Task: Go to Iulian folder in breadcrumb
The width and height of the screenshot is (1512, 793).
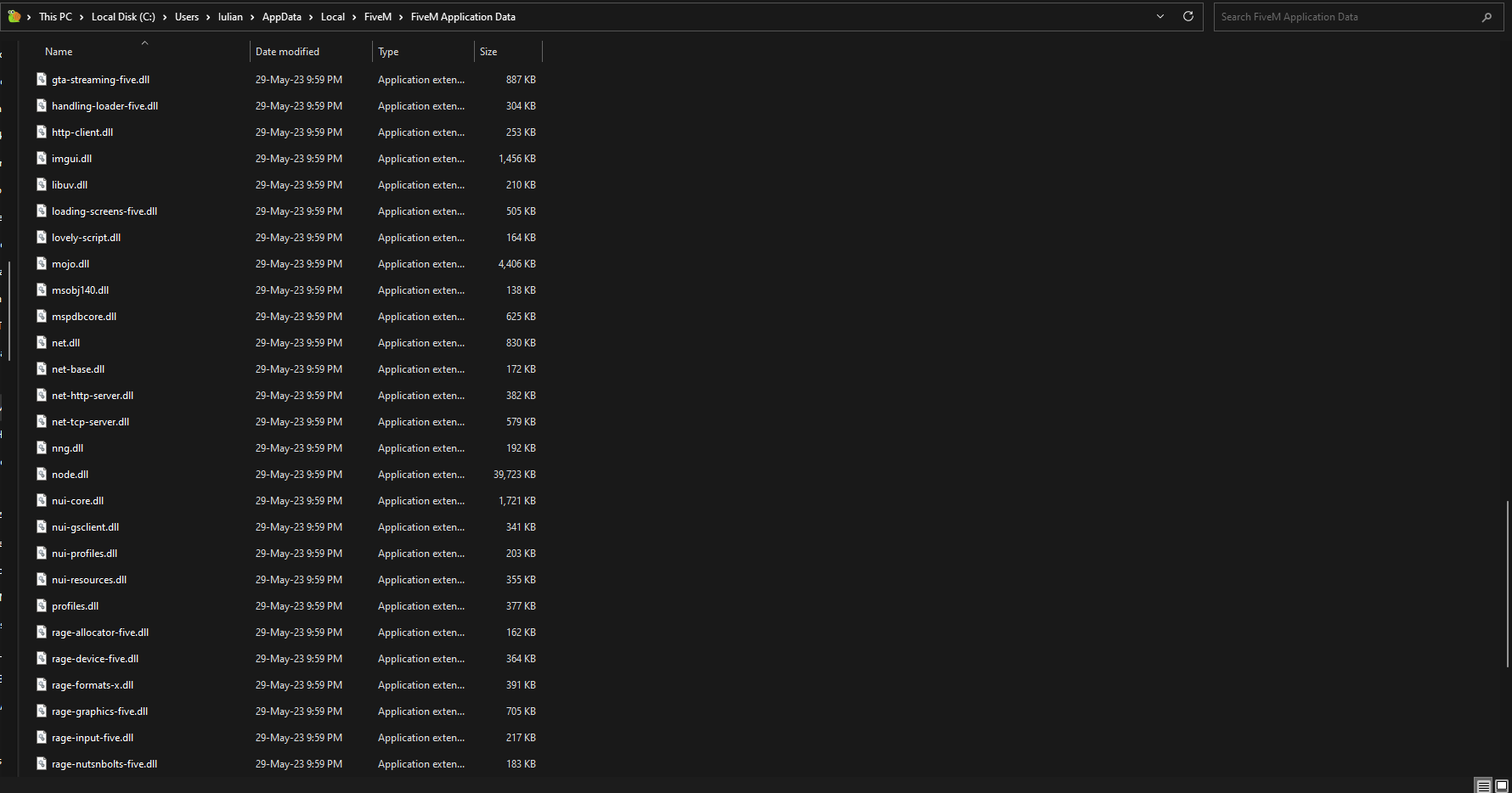Action: (x=230, y=17)
